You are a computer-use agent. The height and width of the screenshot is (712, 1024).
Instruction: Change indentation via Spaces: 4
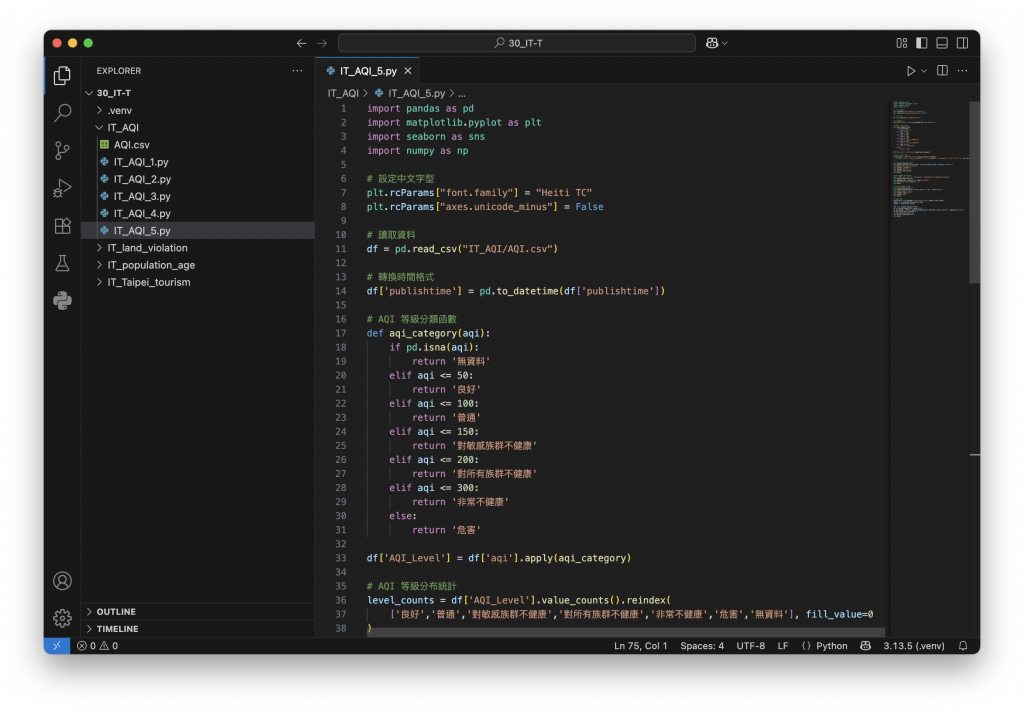[702, 645]
